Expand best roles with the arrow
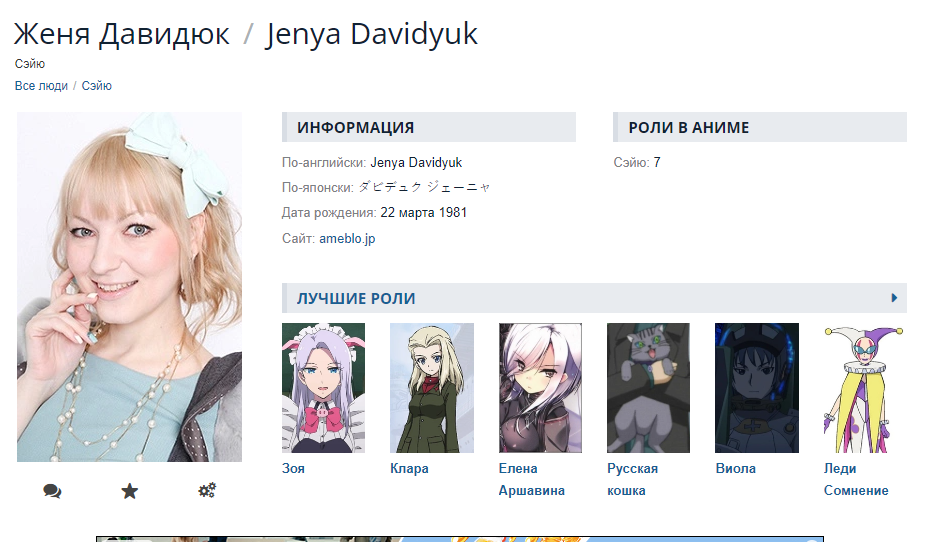Image resolution: width=931 pixels, height=542 pixels. pos(894,298)
